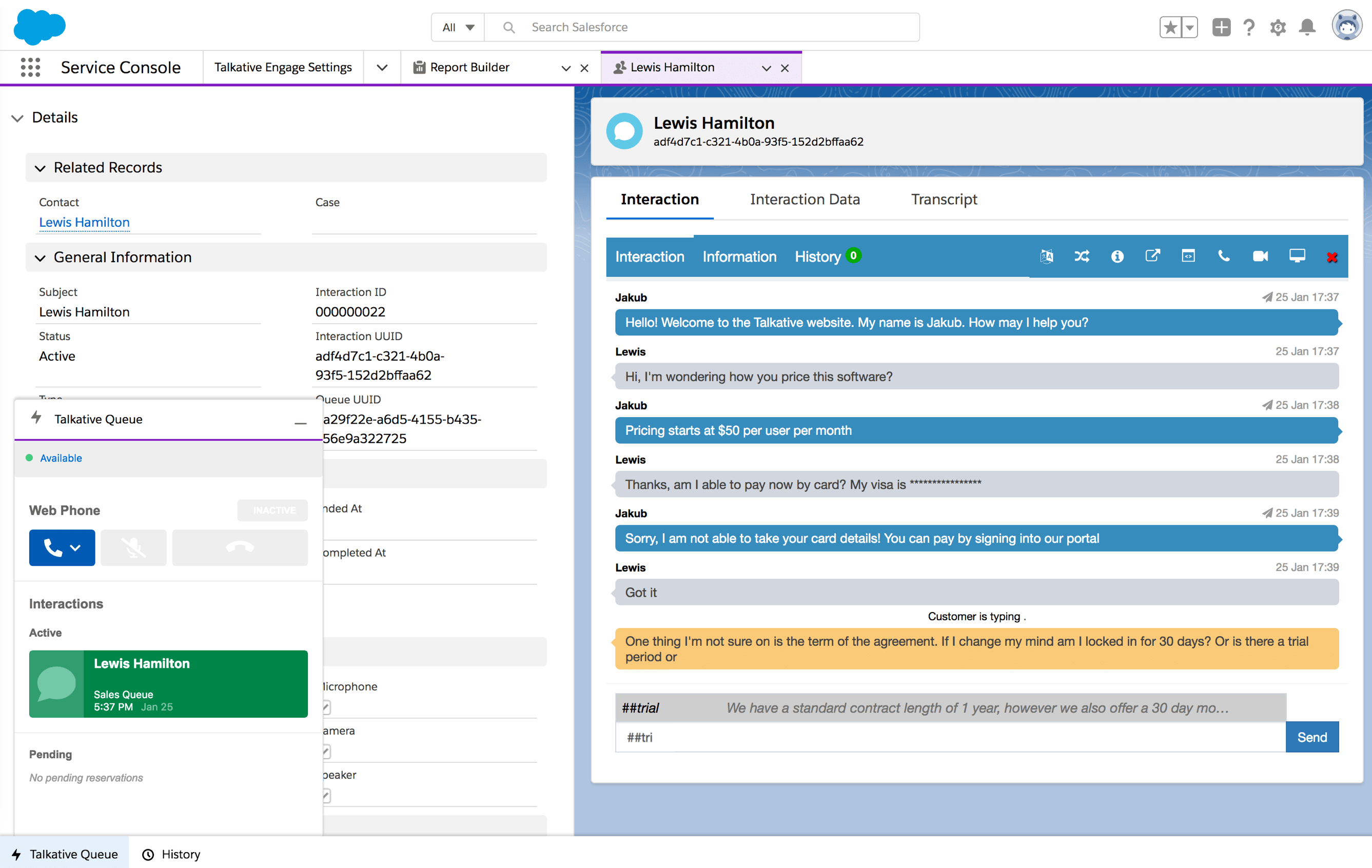Screen dimensions: 1372x868
Task: Collapse the Related Records section
Action: pyautogui.click(x=40, y=168)
